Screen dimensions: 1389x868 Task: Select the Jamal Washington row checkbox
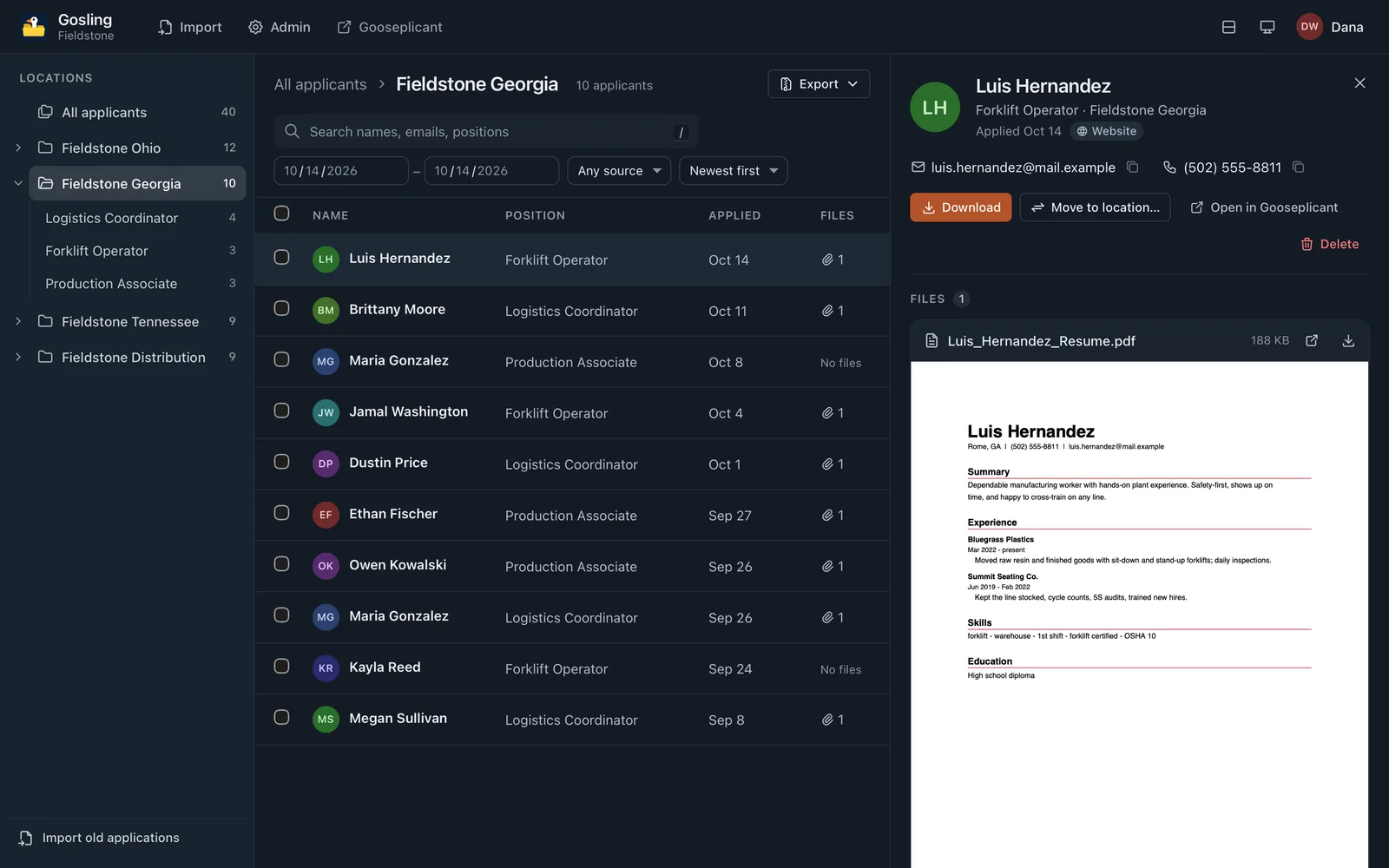point(281,411)
